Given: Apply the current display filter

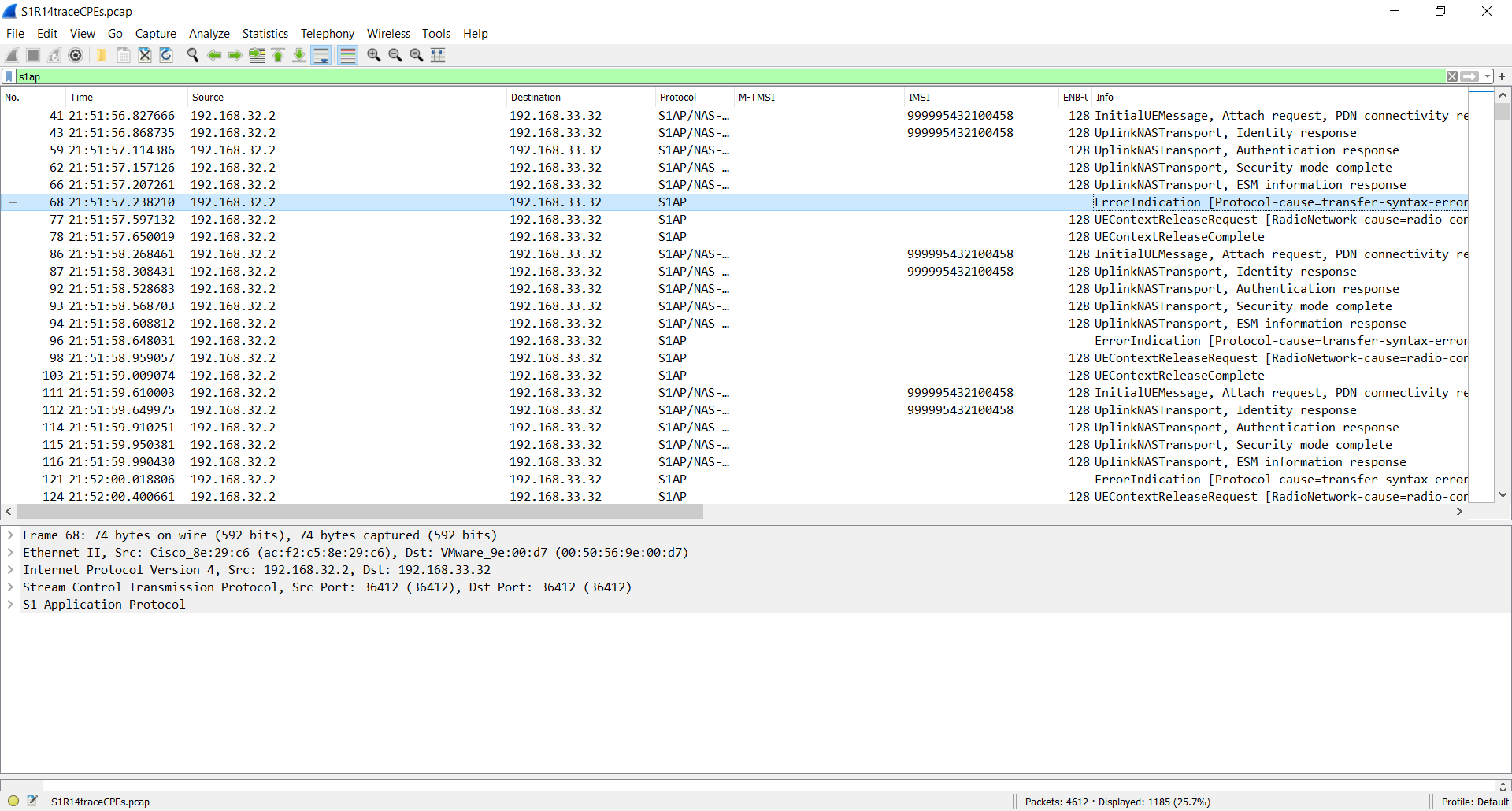Looking at the screenshot, I should tap(1471, 76).
